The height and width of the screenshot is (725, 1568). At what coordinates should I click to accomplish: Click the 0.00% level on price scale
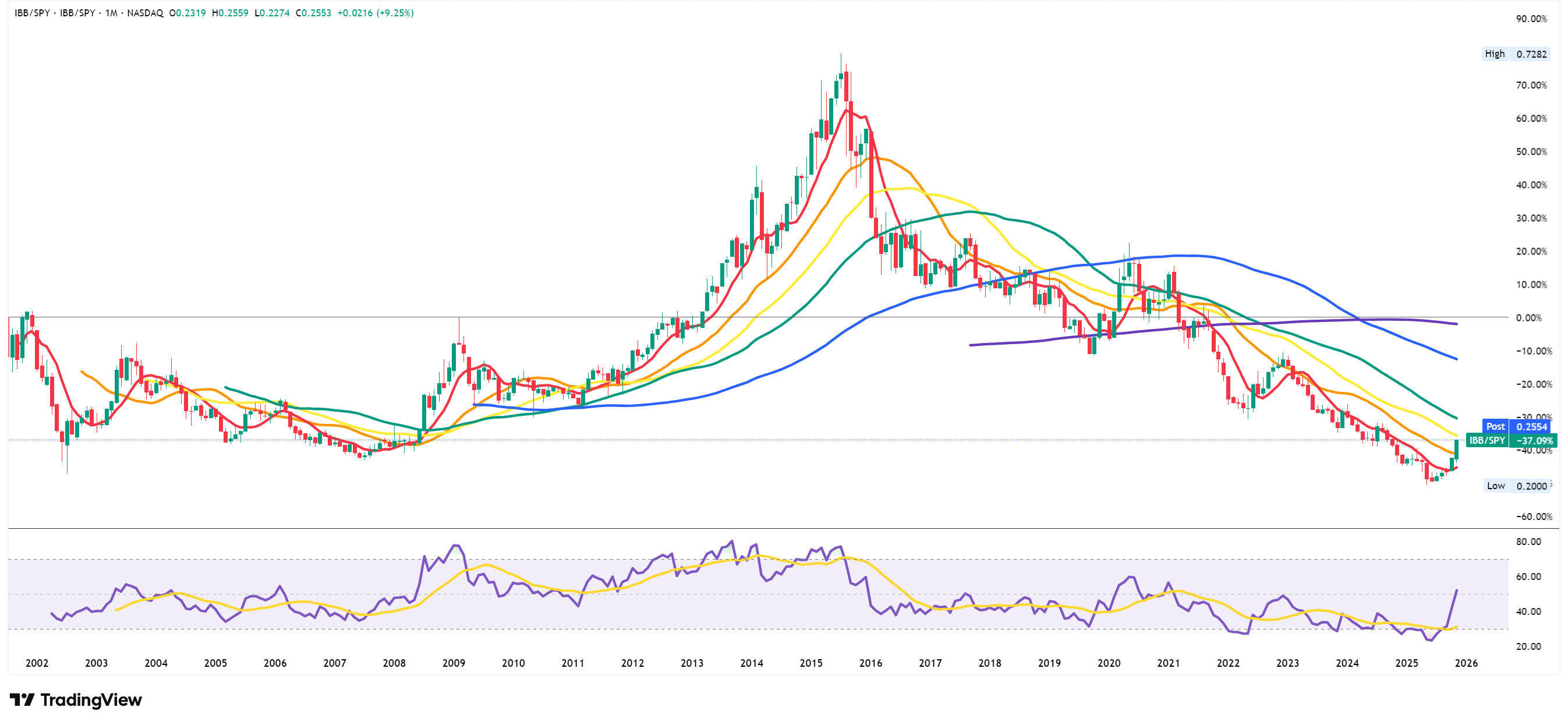click(x=1528, y=318)
